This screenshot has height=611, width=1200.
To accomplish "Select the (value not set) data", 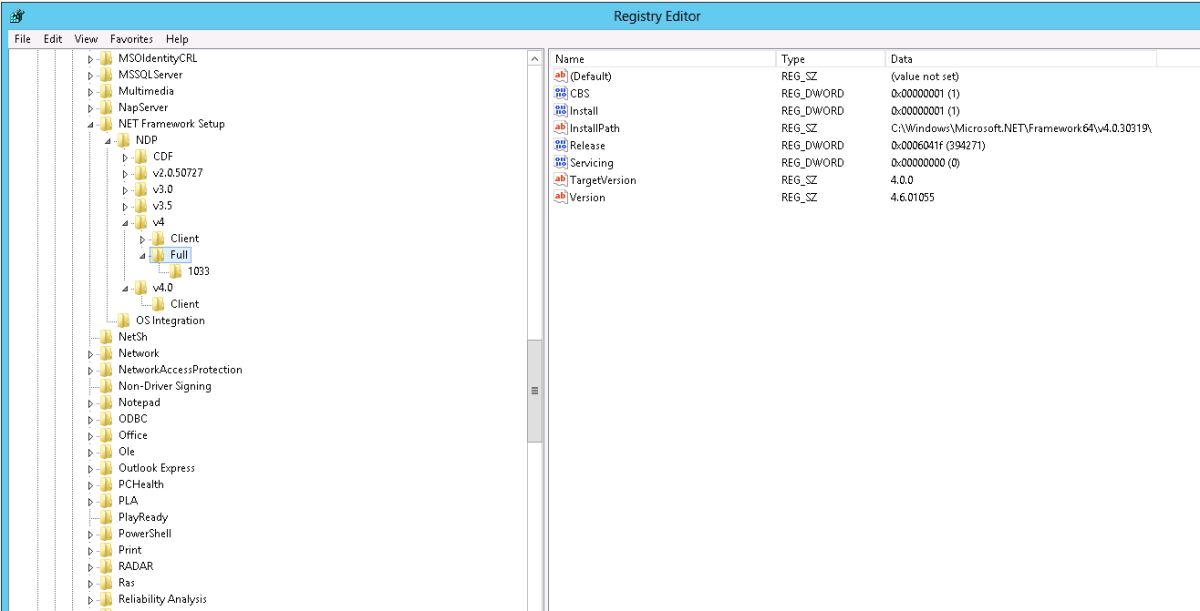I will tap(924, 76).
